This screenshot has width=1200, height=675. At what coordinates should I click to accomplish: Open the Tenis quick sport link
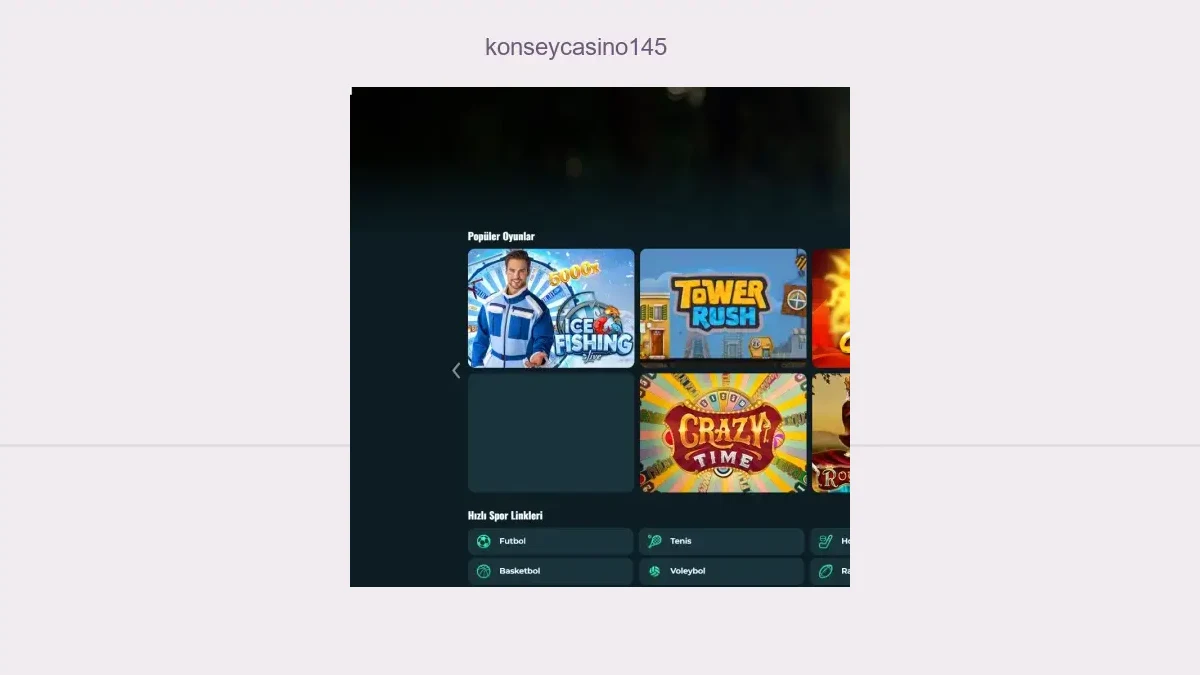(721, 542)
